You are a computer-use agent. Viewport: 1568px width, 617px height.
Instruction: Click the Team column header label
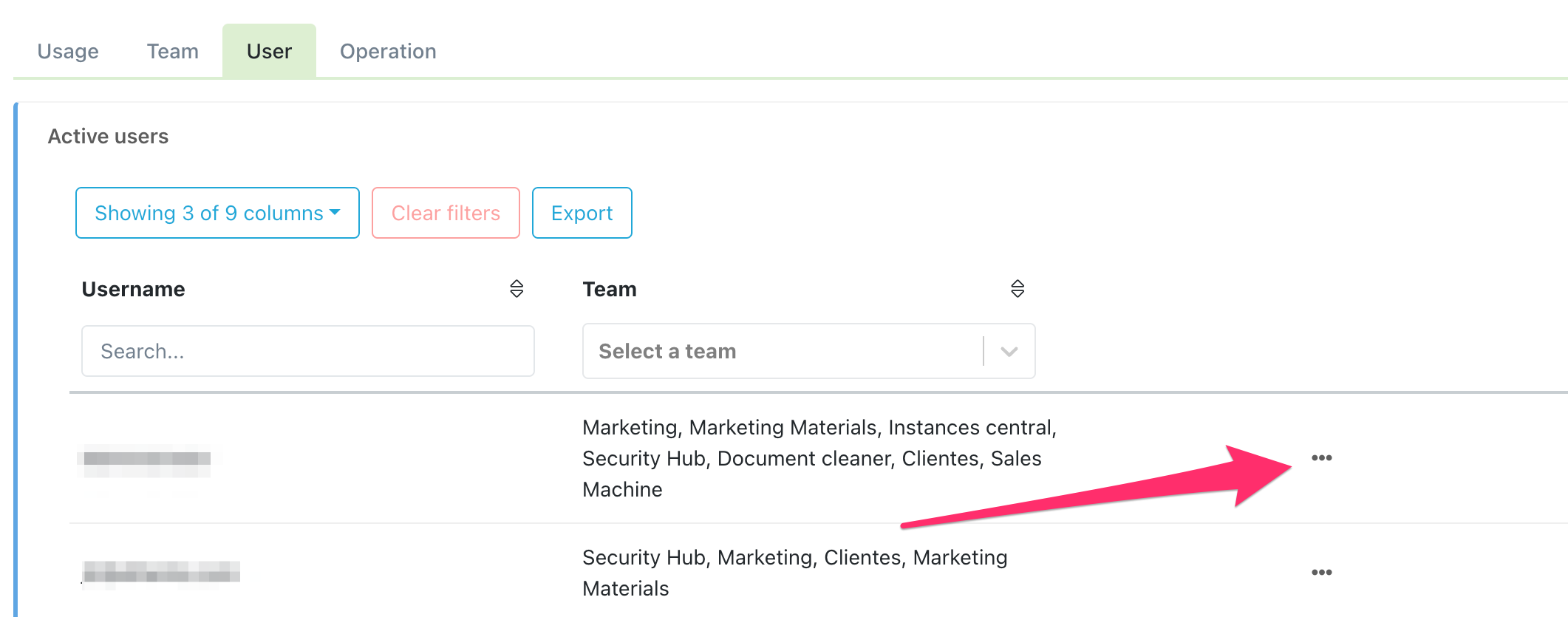tap(610, 290)
